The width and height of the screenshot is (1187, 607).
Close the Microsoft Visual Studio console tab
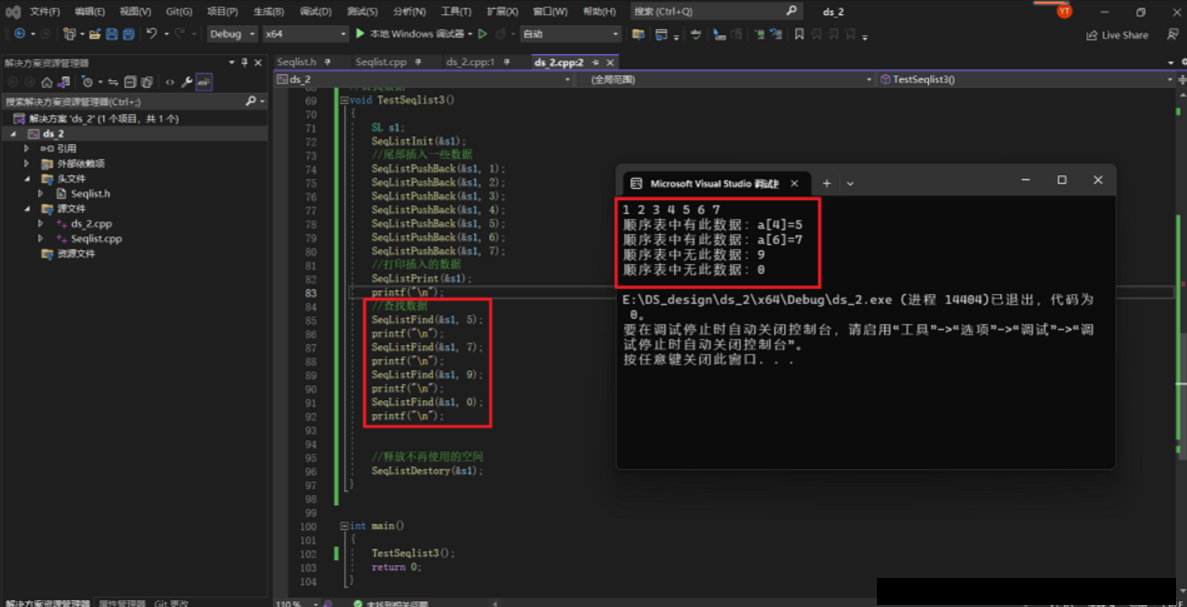[x=794, y=183]
